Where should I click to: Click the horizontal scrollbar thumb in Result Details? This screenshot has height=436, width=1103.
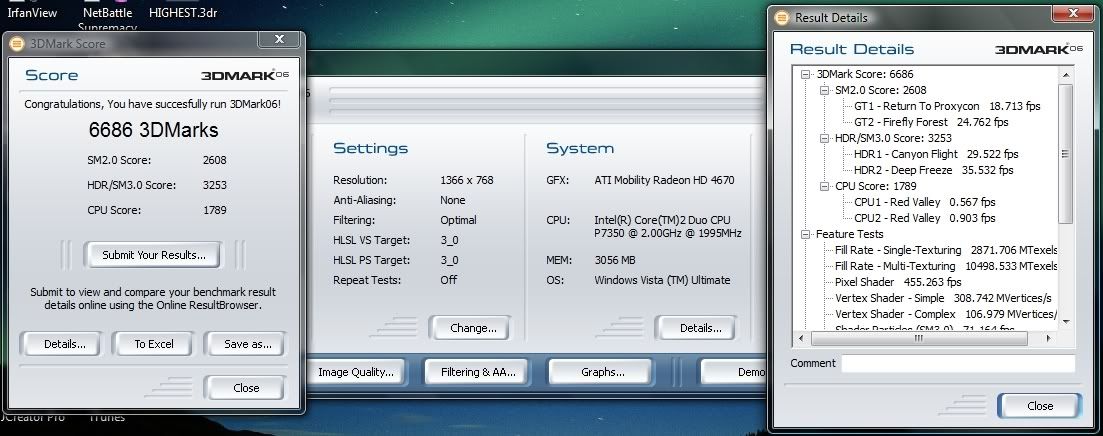point(919,339)
